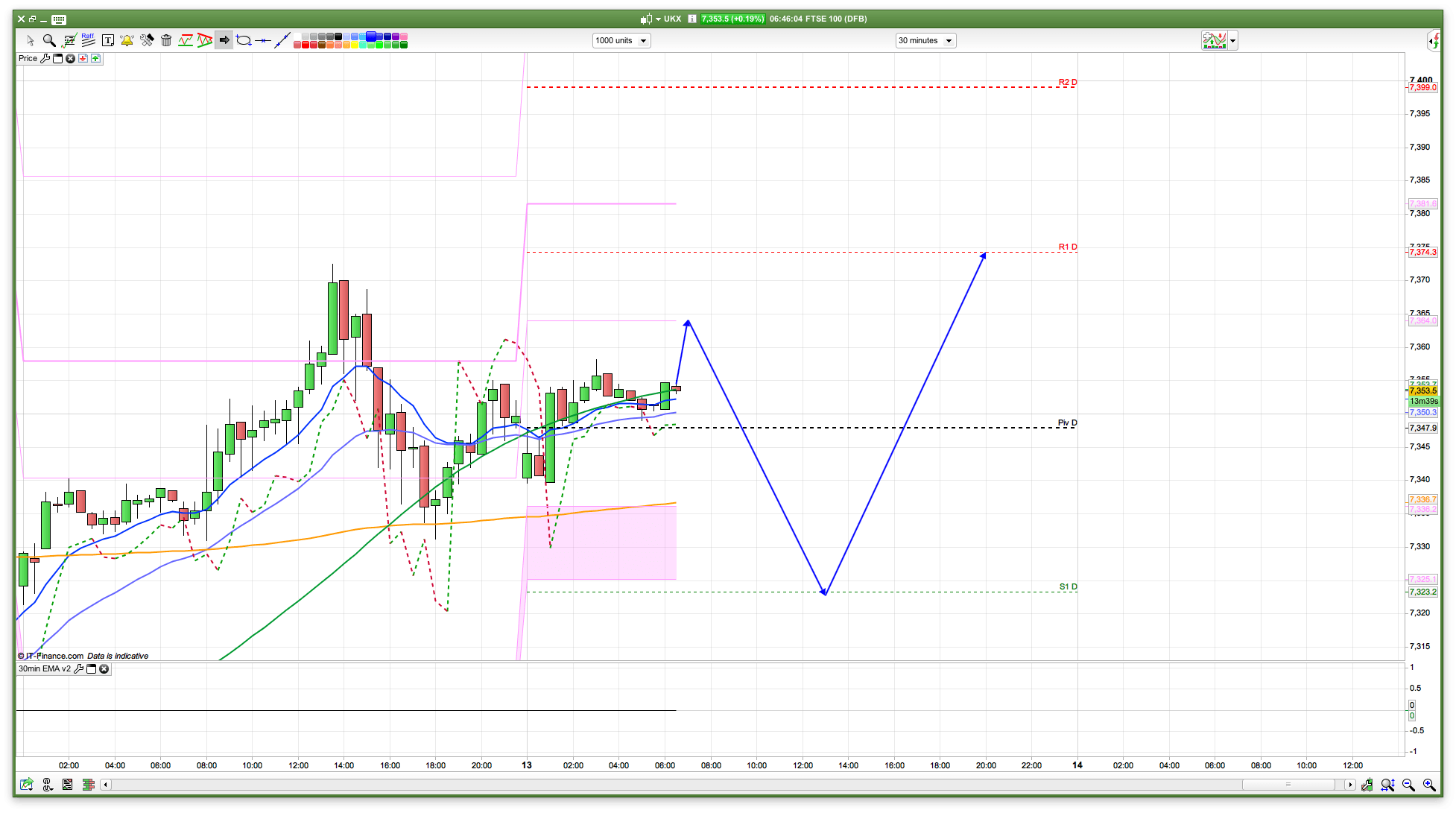Open 30min EMA v2 settings wrench
The width and height of the screenshot is (1456, 813).
78,669
